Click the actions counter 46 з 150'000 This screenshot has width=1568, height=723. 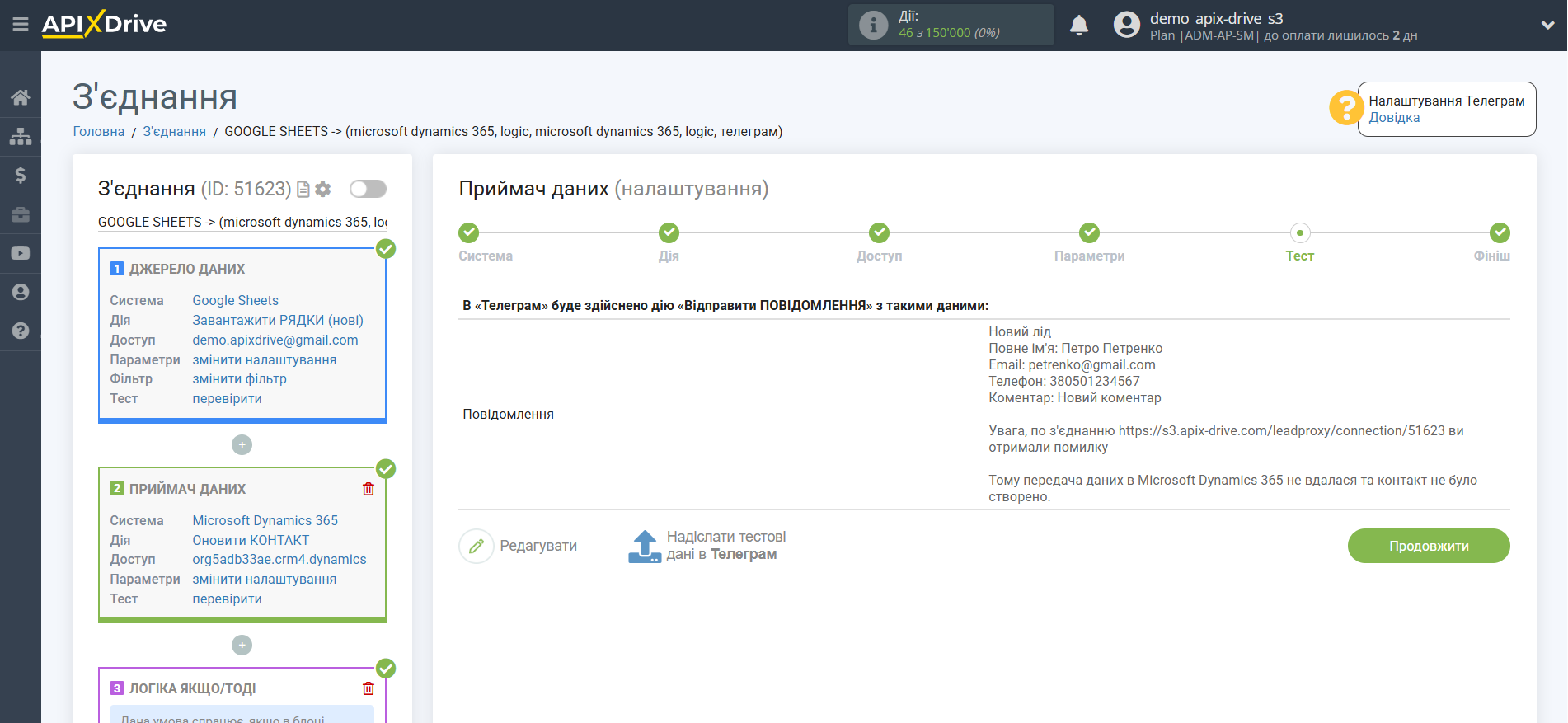point(949,33)
